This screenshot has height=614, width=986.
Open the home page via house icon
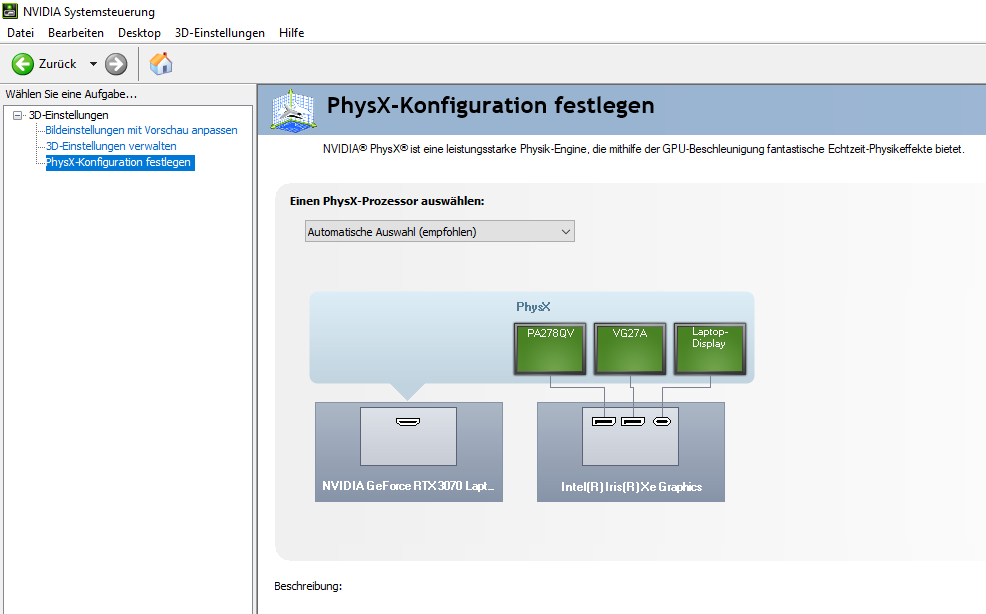point(161,64)
